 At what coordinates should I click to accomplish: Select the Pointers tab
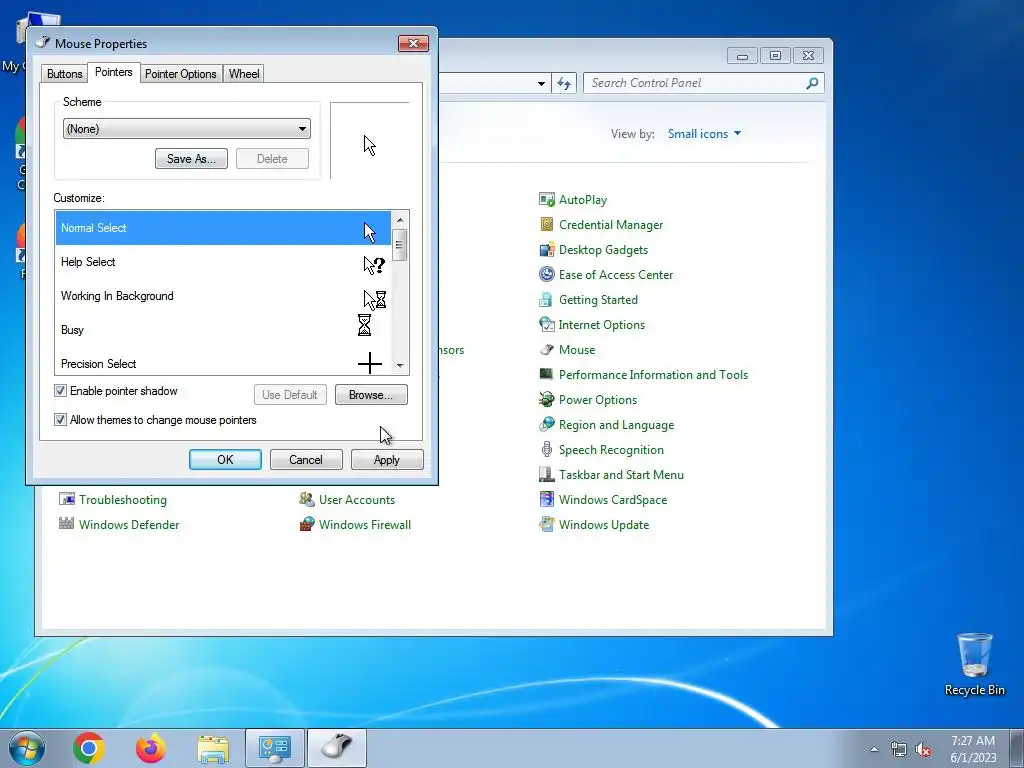(x=114, y=72)
